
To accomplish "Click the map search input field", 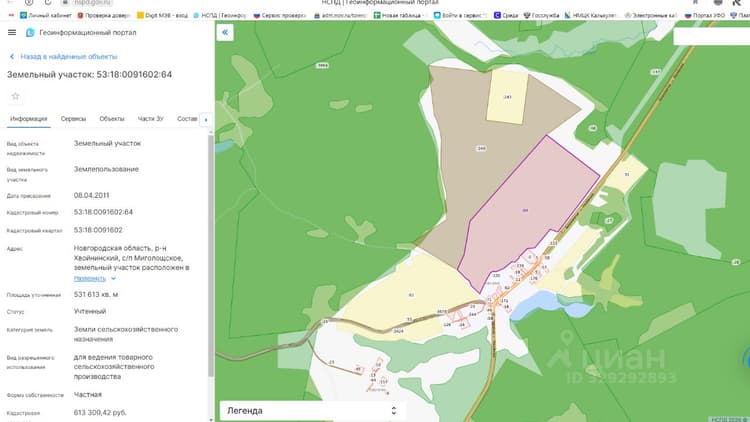I will click(711, 36).
